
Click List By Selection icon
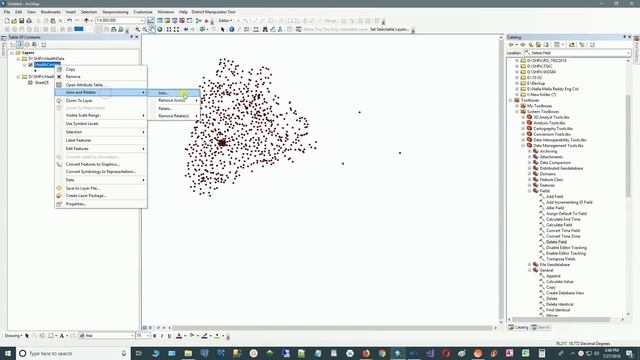[34, 44]
